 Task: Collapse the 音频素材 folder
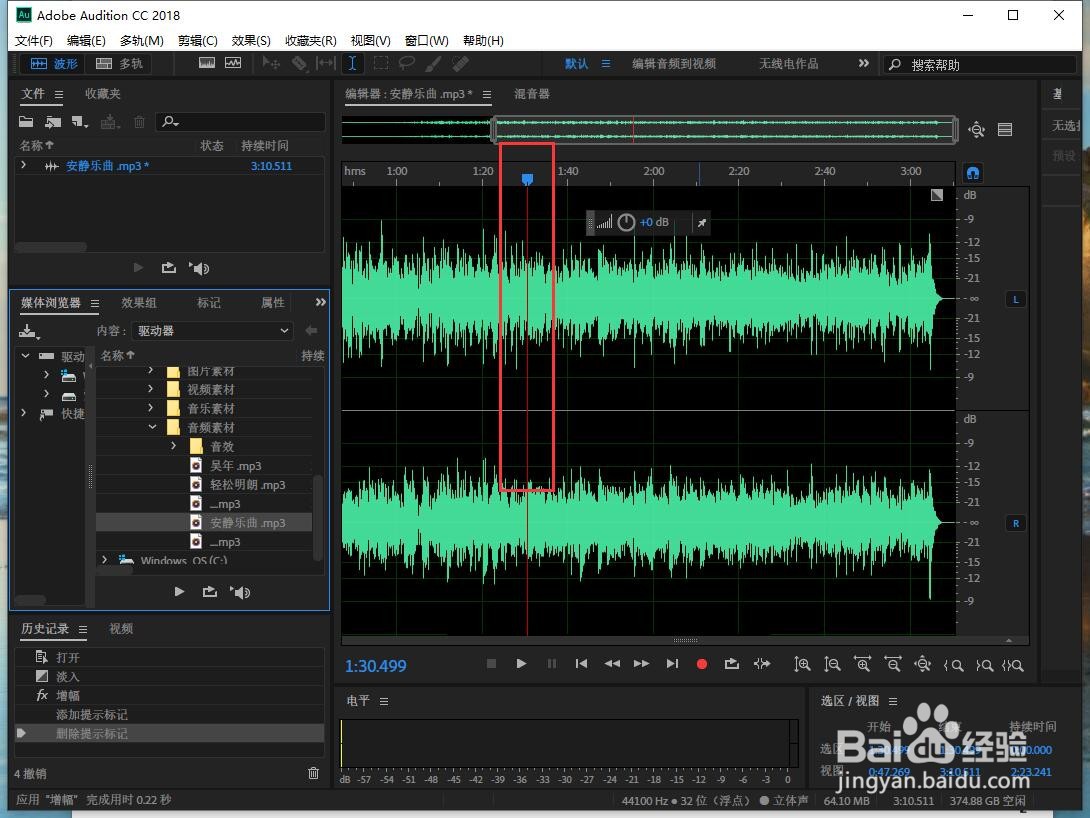(152, 427)
